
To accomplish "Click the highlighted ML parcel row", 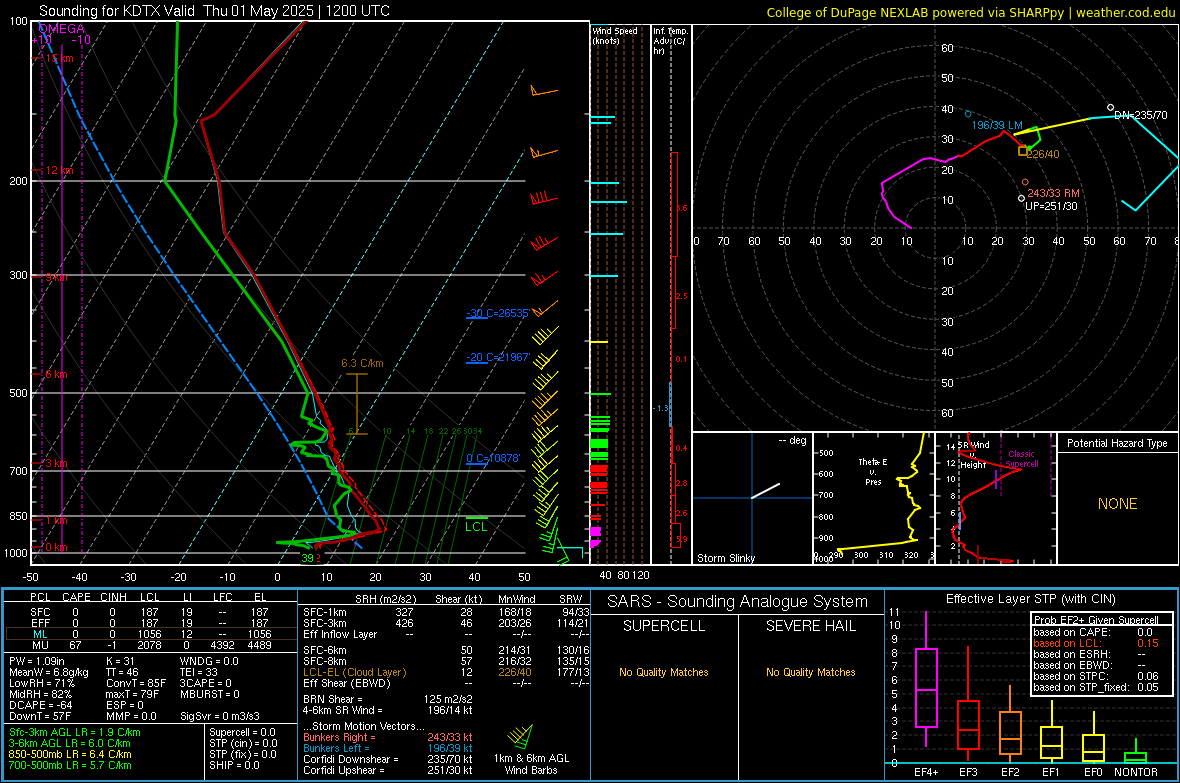I will (150, 634).
